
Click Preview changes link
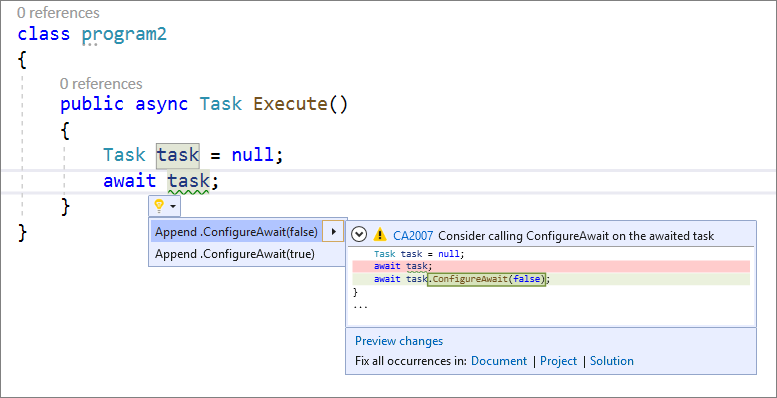(x=399, y=341)
